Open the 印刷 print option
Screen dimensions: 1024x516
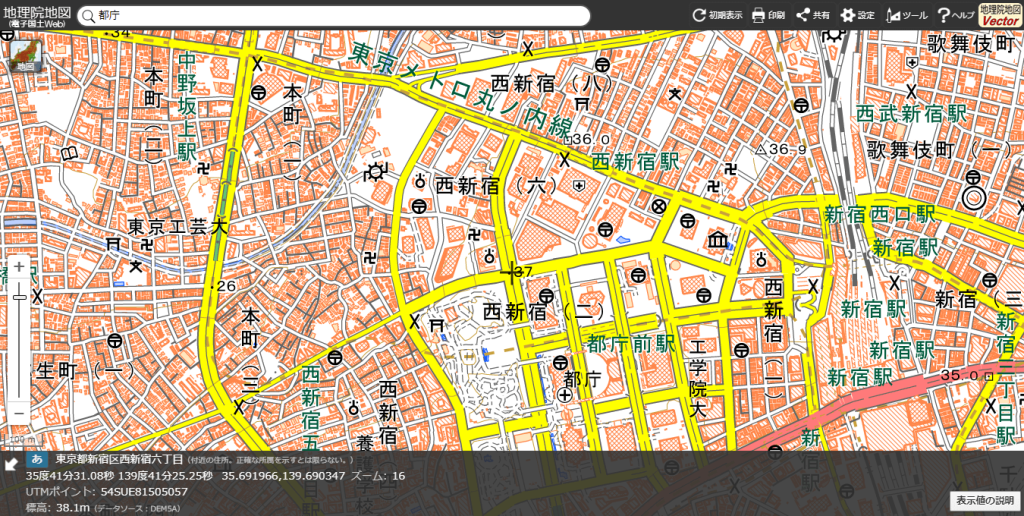click(767, 15)
